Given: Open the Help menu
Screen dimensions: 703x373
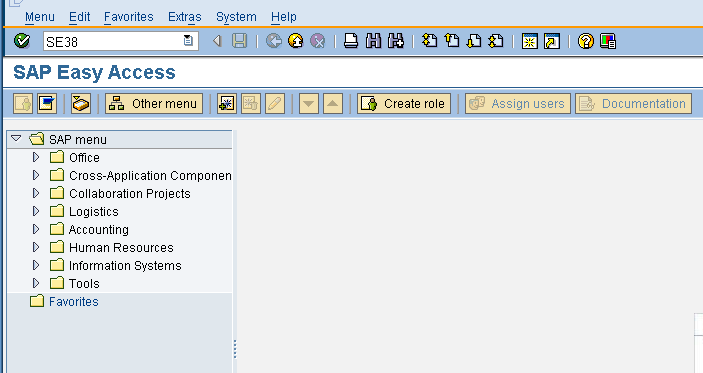Looking at the screenshot, I should [283, 17].
